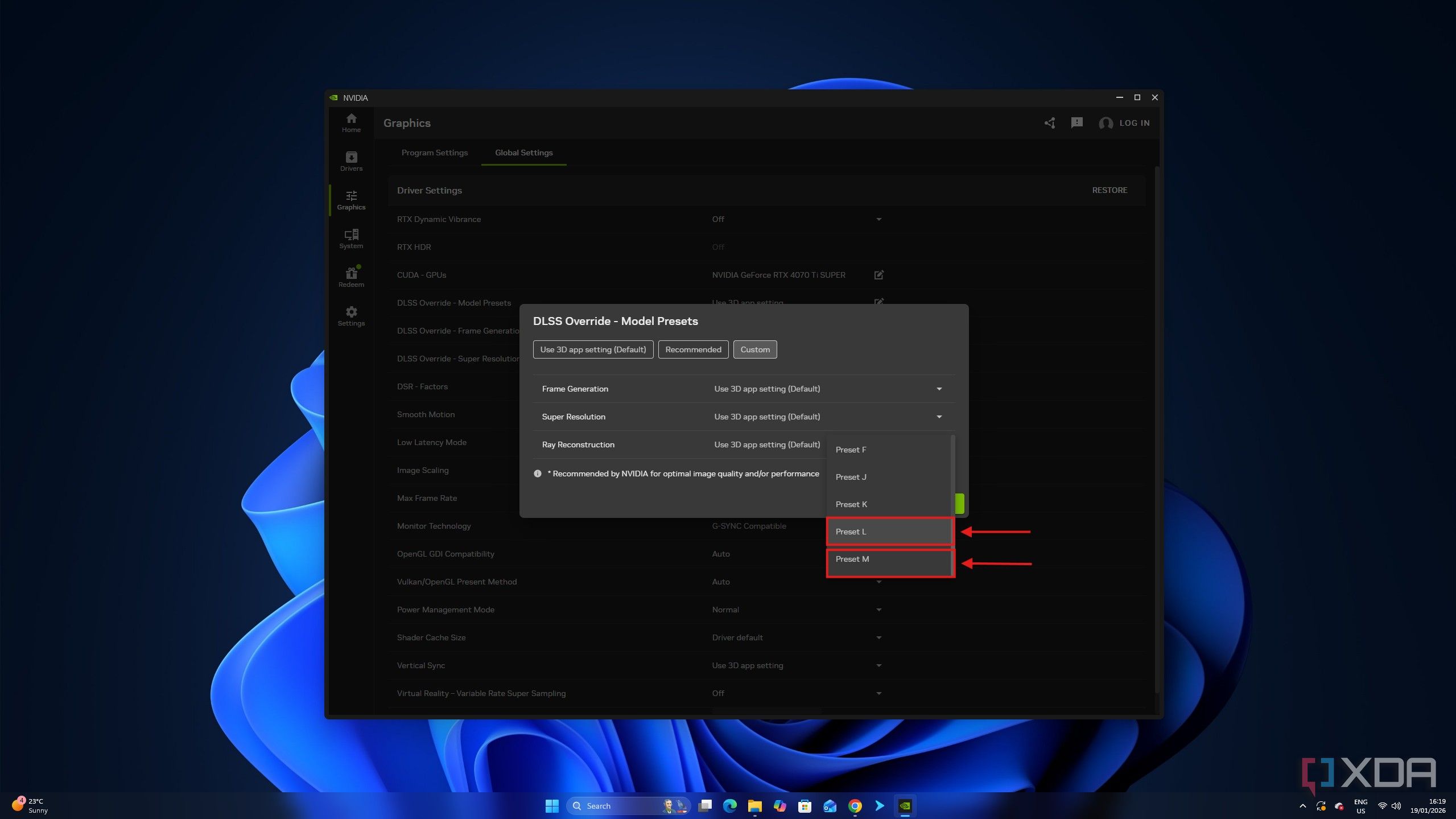Select the Custom preset mode
The height and width of the screenshot is (819, 1456).
(755, 349)
